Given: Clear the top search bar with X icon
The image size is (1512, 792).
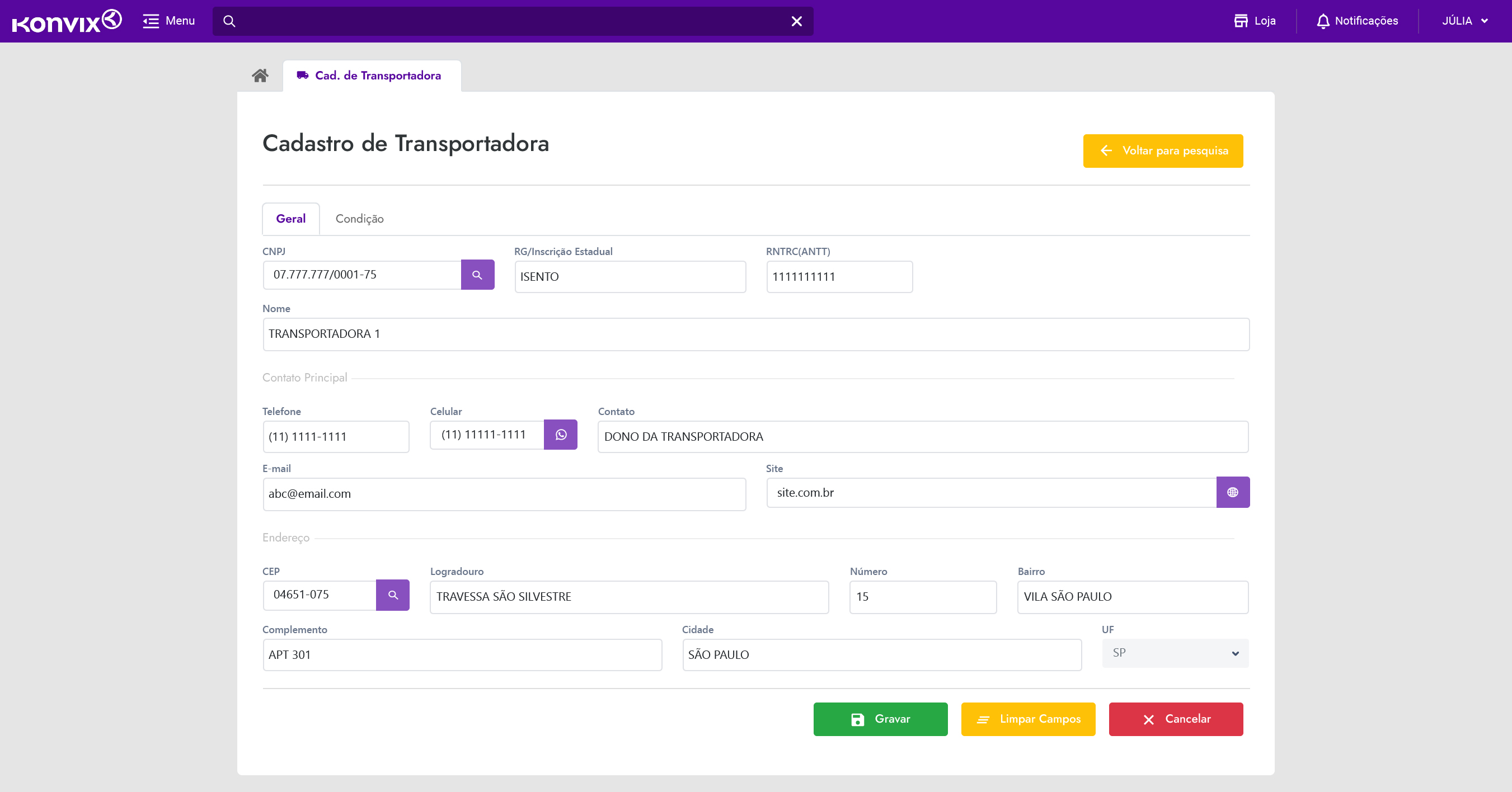Looking at the screenshot, I should pos(796,21).
